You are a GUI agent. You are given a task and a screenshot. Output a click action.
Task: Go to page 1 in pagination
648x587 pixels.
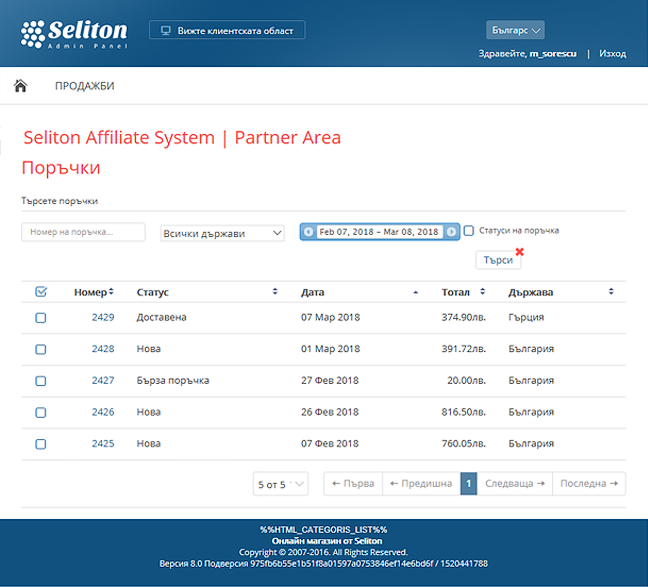pyautogui.click(x=469, y=484)
